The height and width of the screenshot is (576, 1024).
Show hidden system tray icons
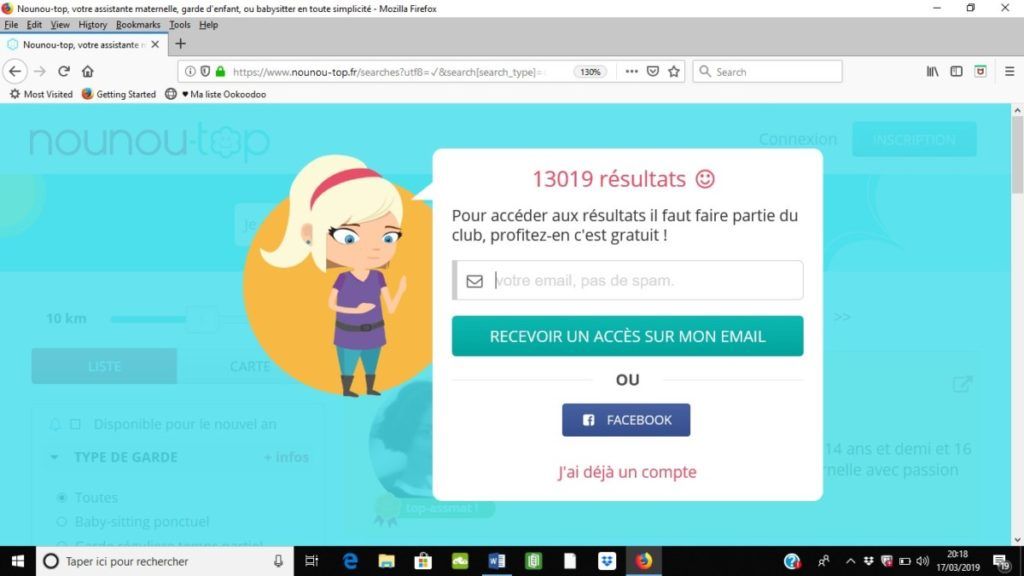850,561
